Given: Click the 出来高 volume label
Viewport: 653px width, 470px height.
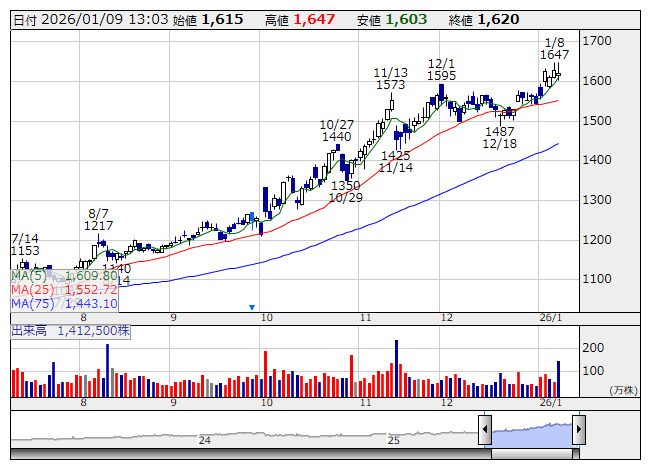Looking at the screenshot, I should tap(29, 331).
